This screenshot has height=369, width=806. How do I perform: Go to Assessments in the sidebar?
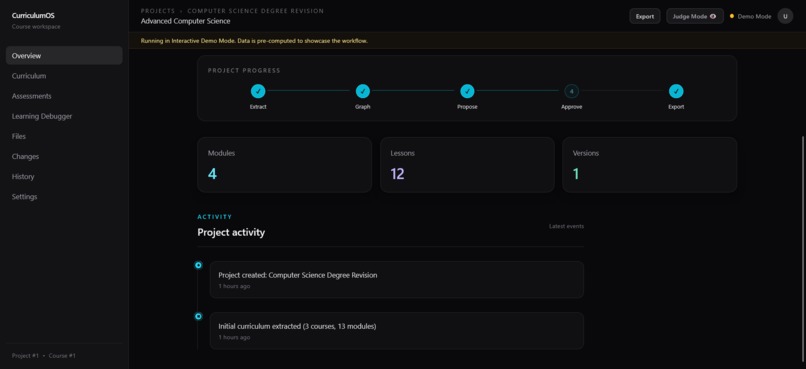64,96
